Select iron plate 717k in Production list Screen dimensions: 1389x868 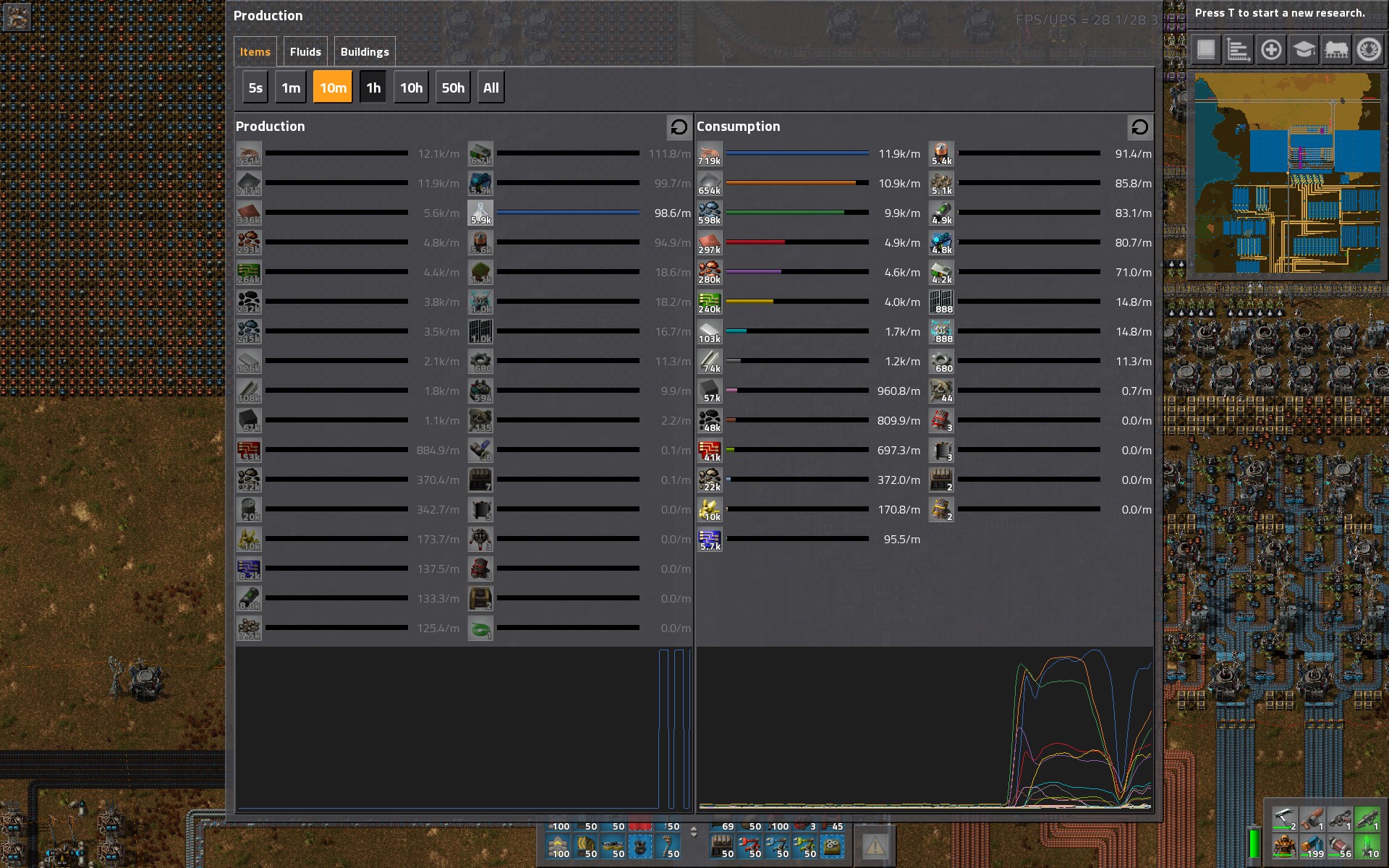(249, 184)
